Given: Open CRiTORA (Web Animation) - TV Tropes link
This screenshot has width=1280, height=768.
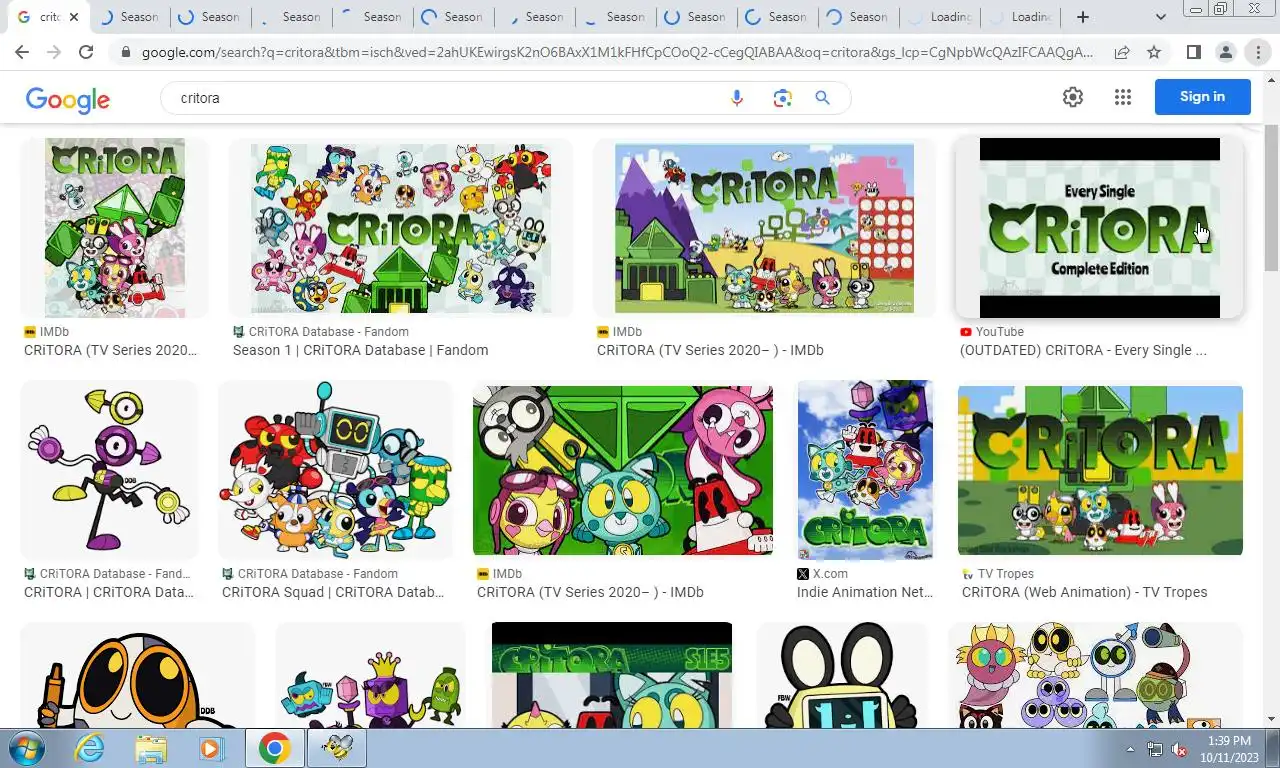Looking at the screenshot, I should click(1084, 592).
